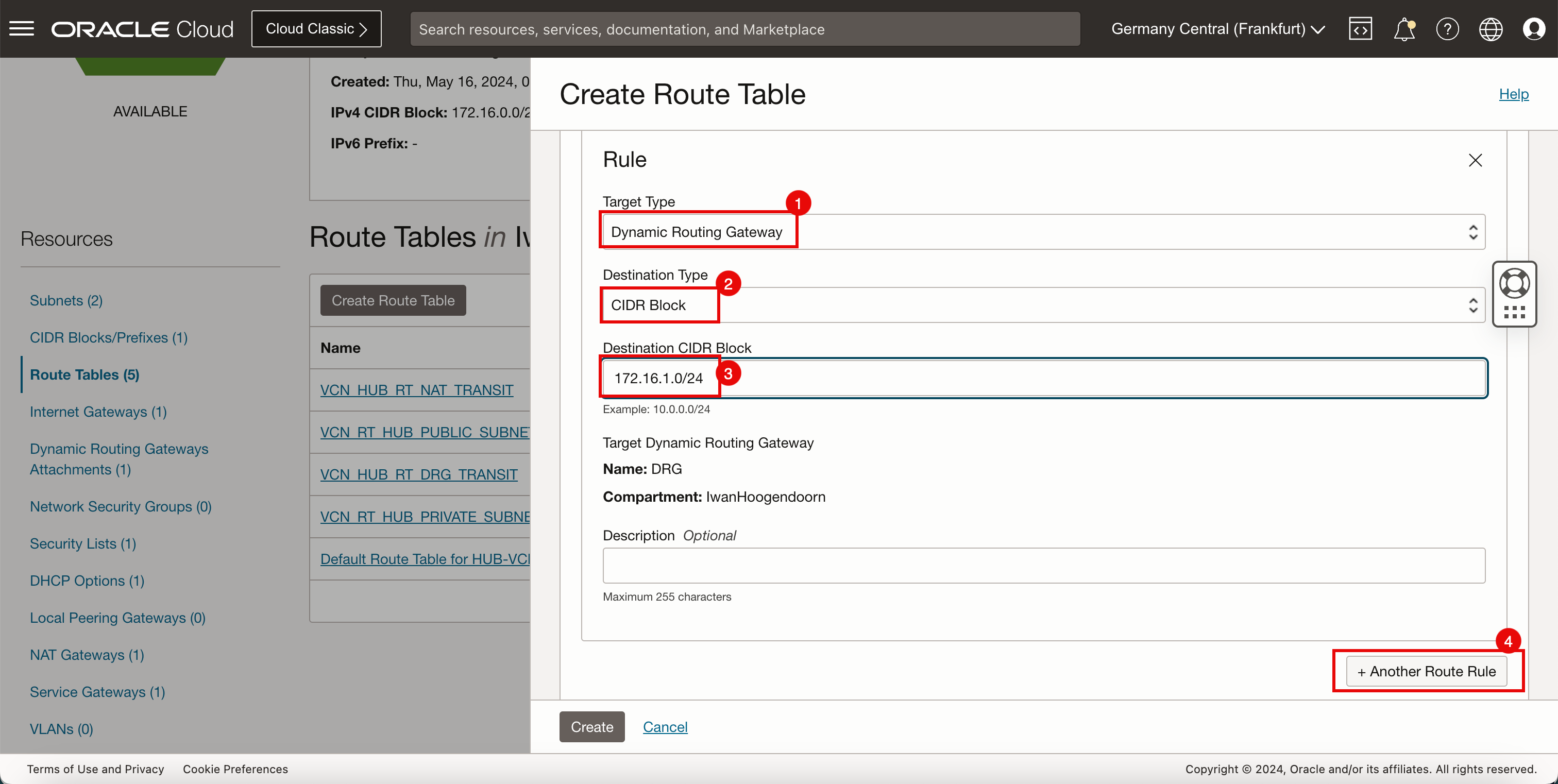
Task: Click the Description optional text field
Action: pyautogui.click(x=1043, y=565)
